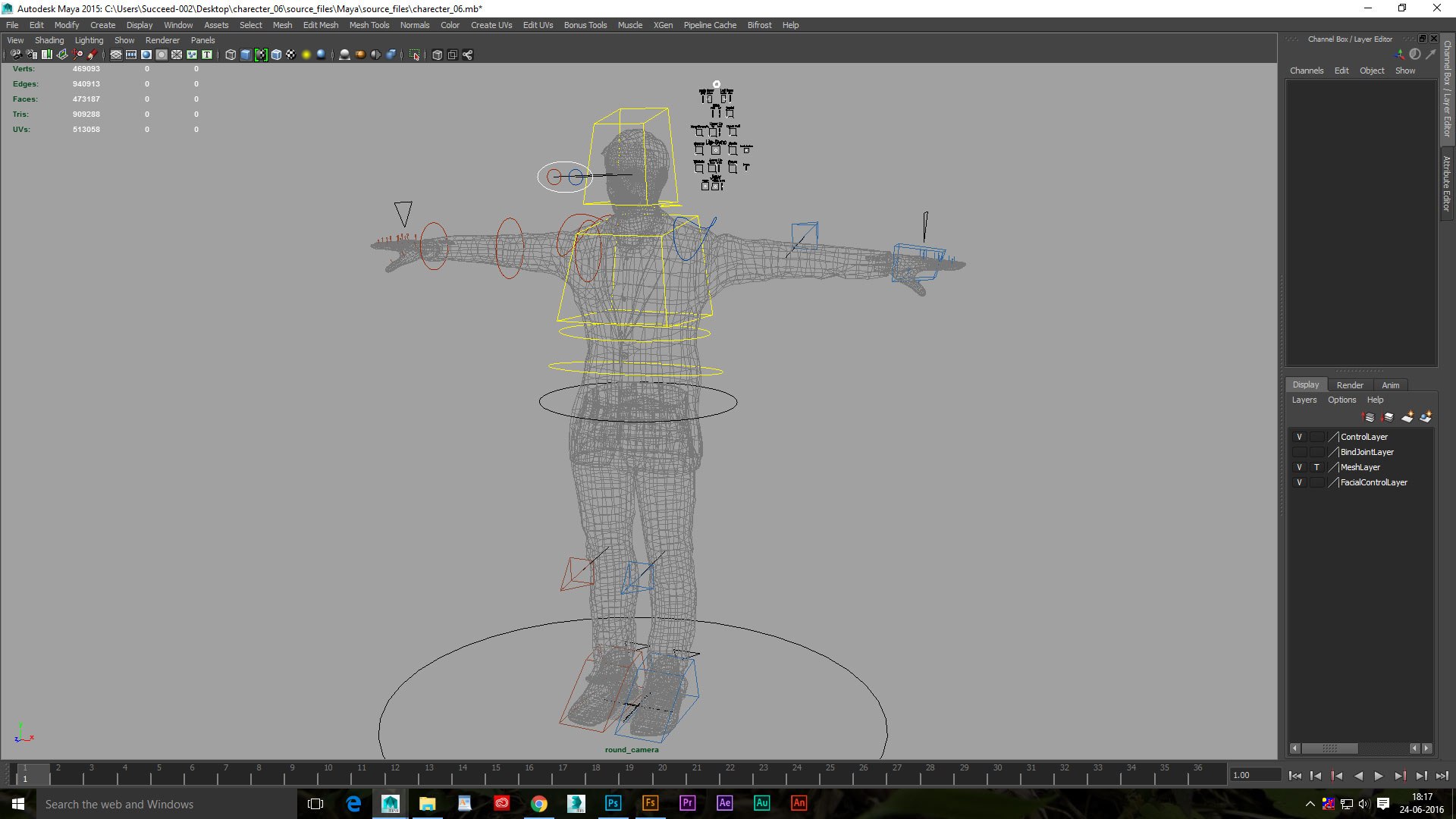Click frame 20 on the time slider
This screenshot has width=1456, height=819.
pos(663,773)
